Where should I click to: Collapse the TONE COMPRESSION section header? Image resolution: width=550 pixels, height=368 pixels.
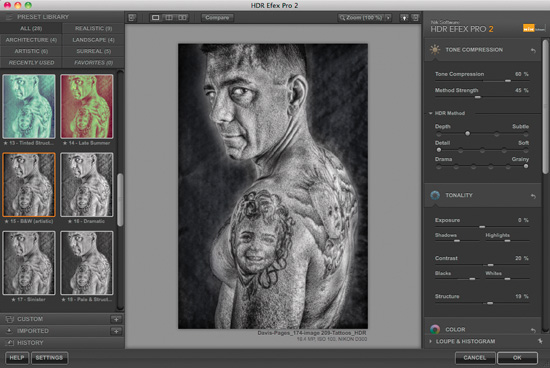[x=483, y=50]
